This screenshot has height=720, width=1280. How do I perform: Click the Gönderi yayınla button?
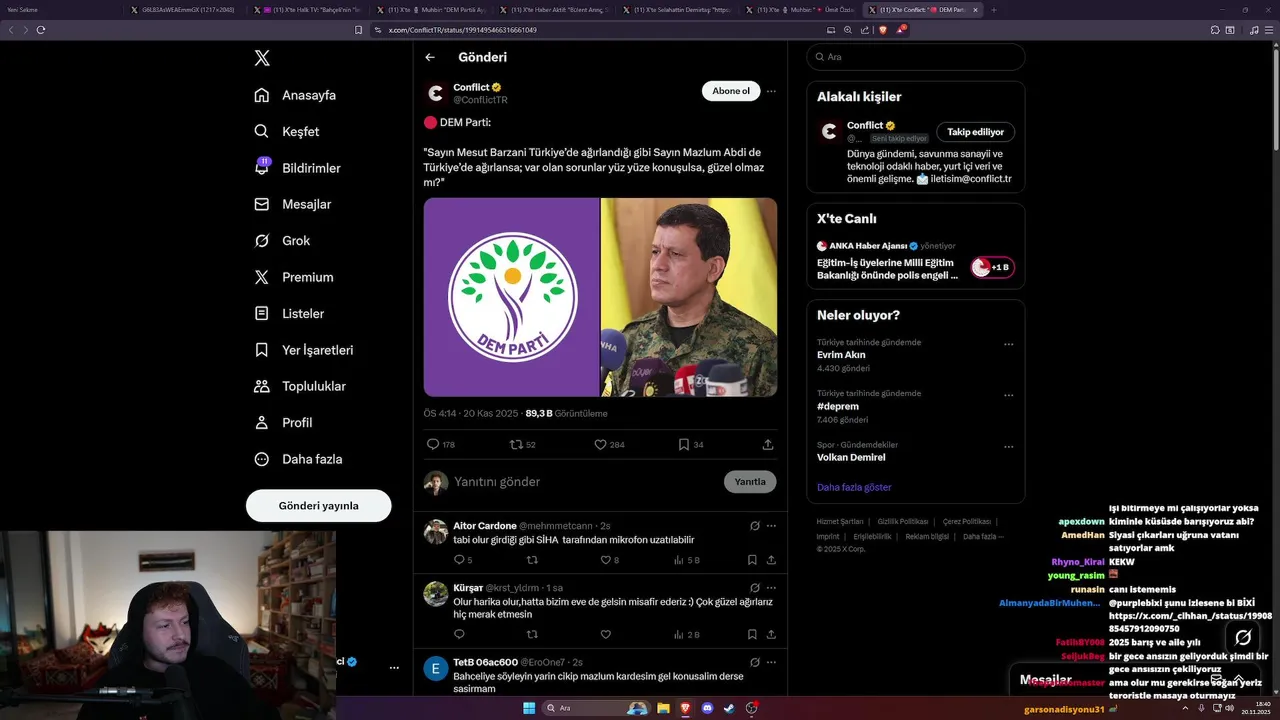point(318,505)
